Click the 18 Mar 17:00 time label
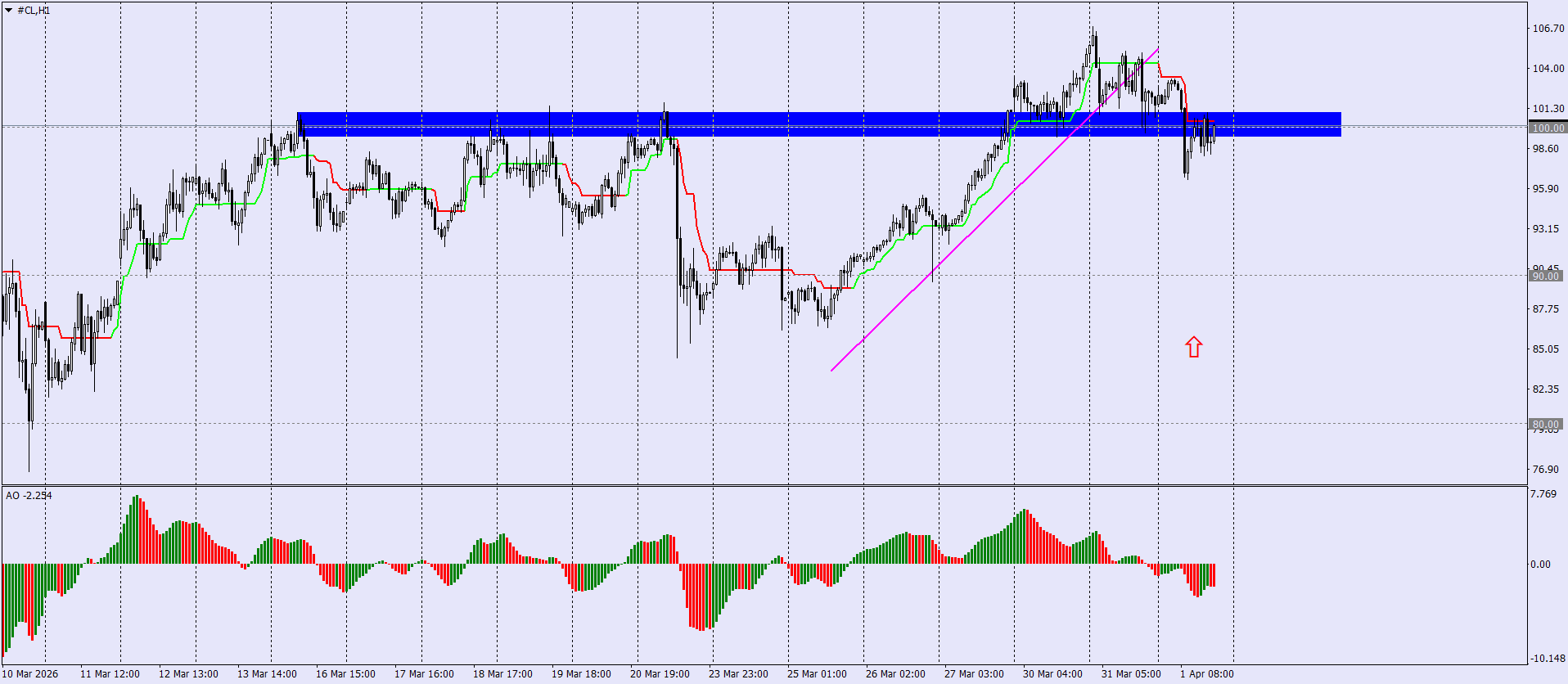Image resolution: width=1568 pixels, height=684 pixels. (502, 674)
